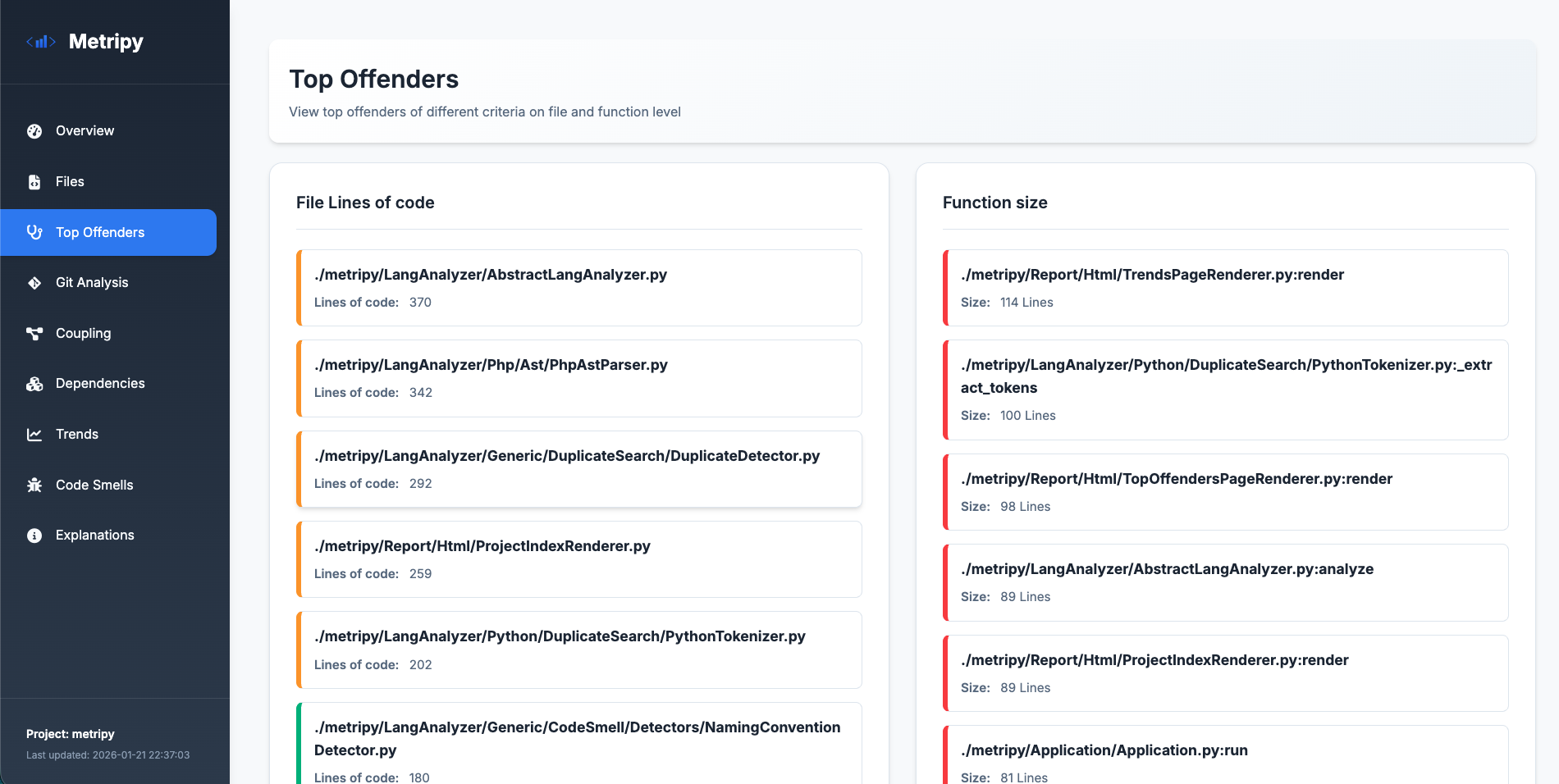This screenshot has width=1559, height=784.
Task: Open the Overview page
Action: (x=85, y=131)
